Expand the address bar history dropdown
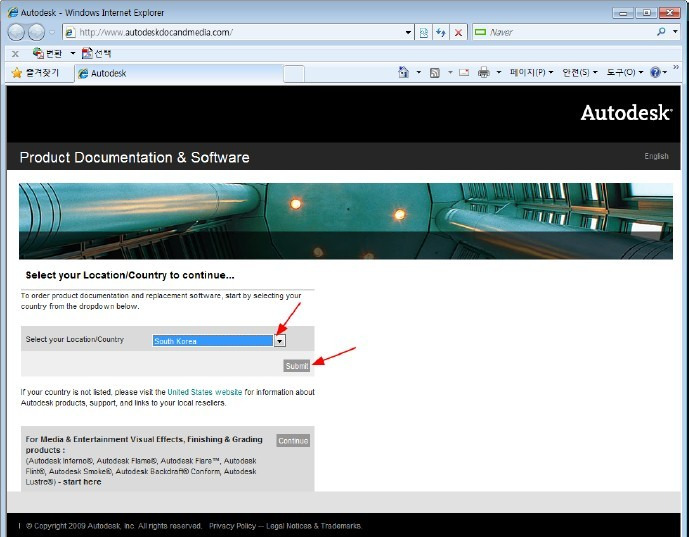The image size is (689, 537). pos(408,33)
